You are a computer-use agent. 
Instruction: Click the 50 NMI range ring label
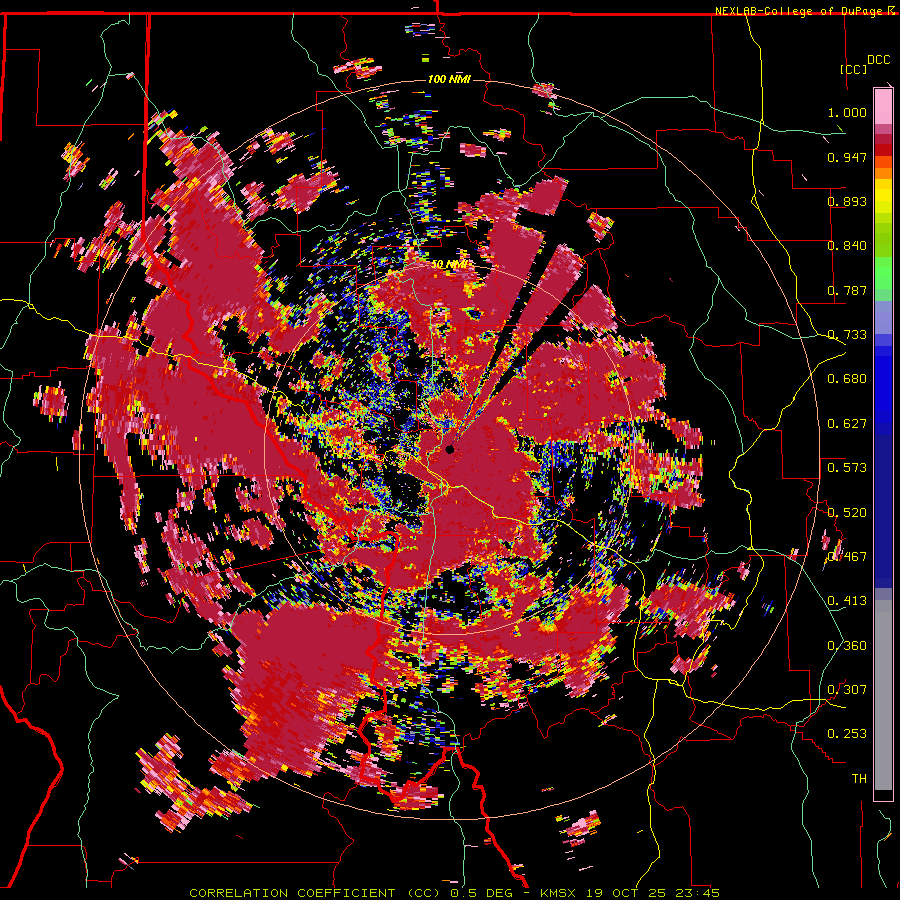pyautogui.click(x=449, y=265)
